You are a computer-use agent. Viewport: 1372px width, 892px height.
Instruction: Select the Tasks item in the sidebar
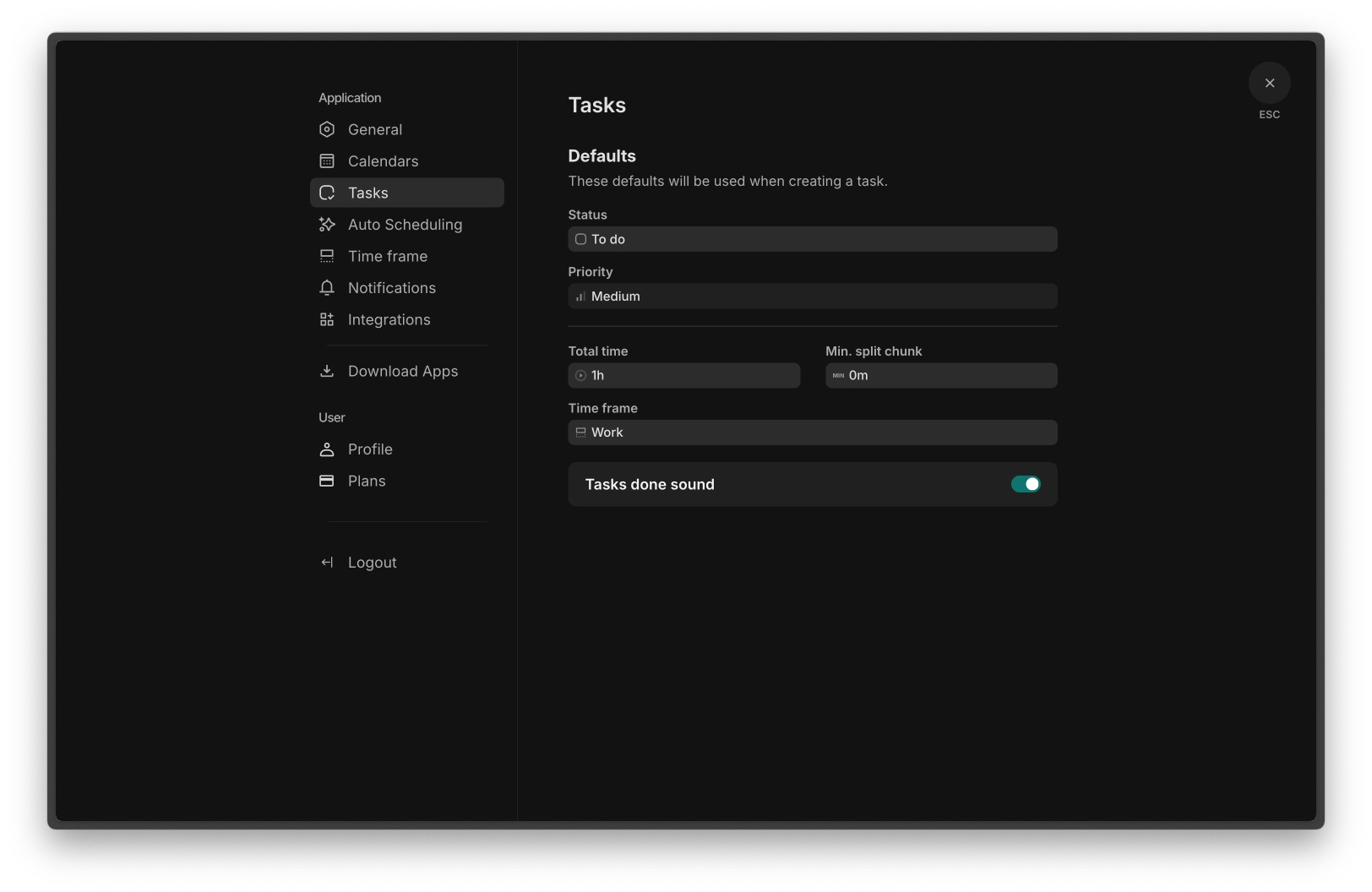368,193
